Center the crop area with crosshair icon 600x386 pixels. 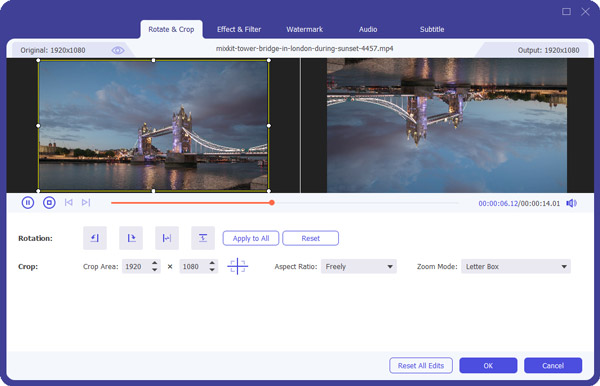point(238,266)
